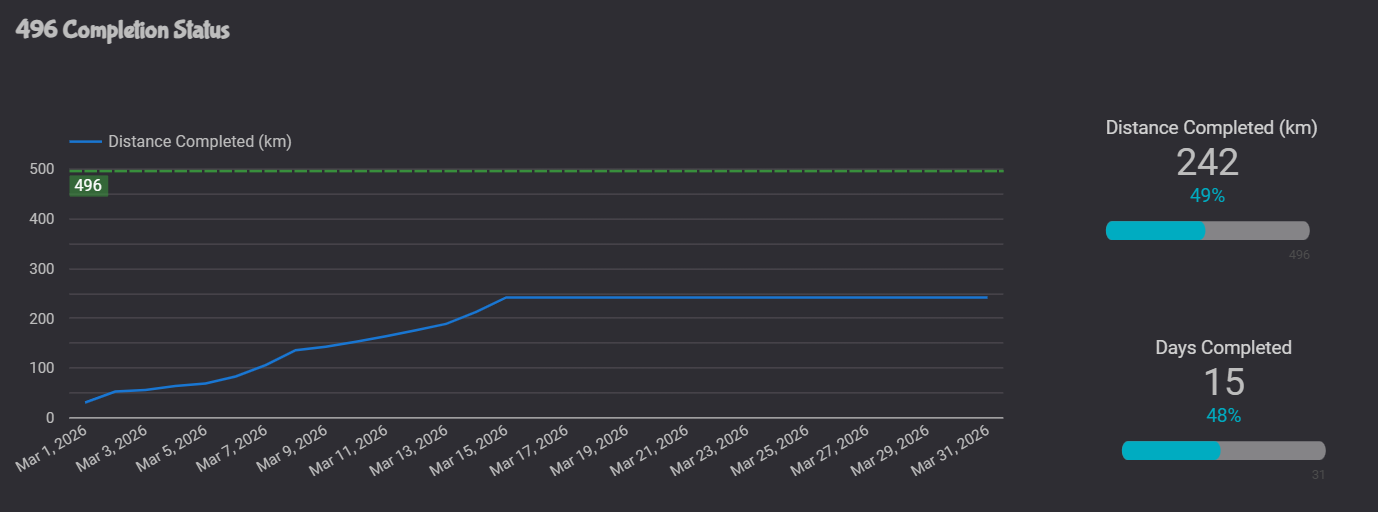Select the Distance Completed (km) legend label

[199, 142]
